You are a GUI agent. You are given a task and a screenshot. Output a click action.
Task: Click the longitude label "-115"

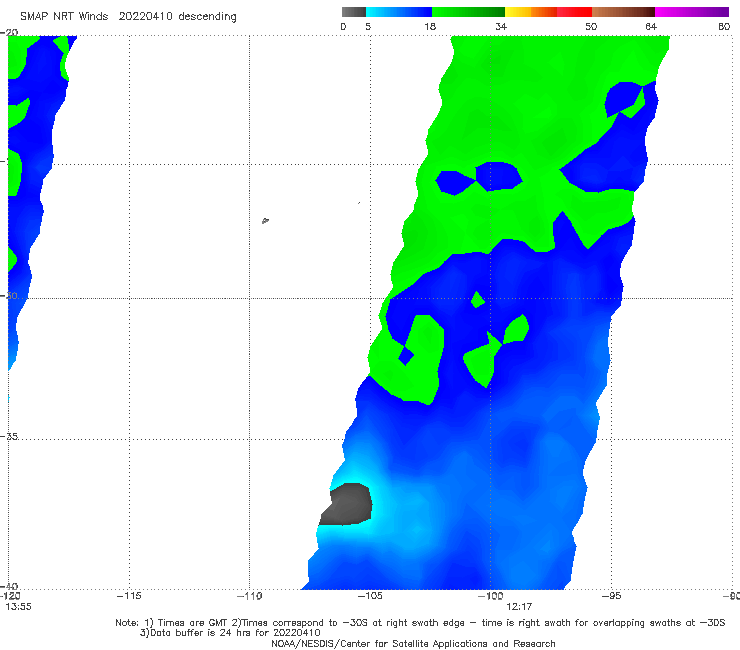tap(129, 596)
